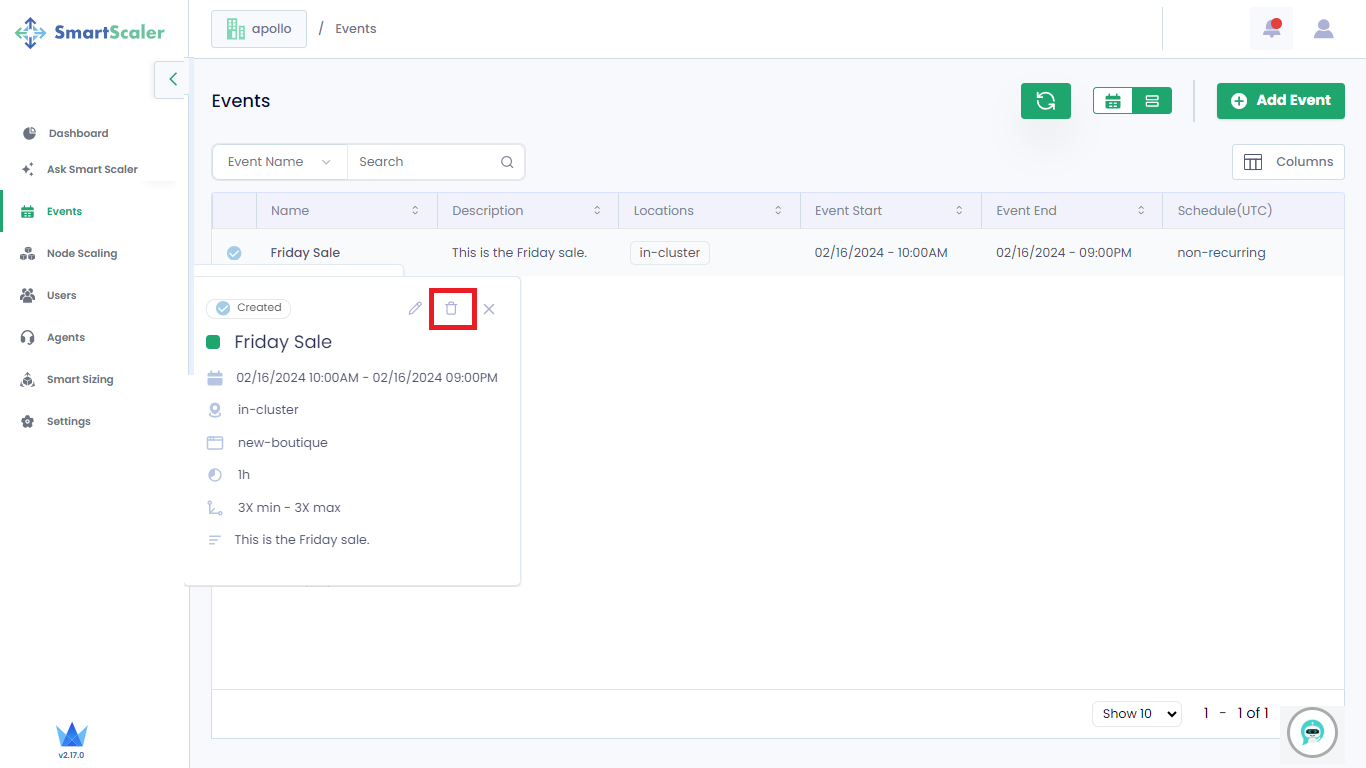This screenshot has width=1366, height=768.
Task: Collapse the left sidebar
Action: (172, 79)
